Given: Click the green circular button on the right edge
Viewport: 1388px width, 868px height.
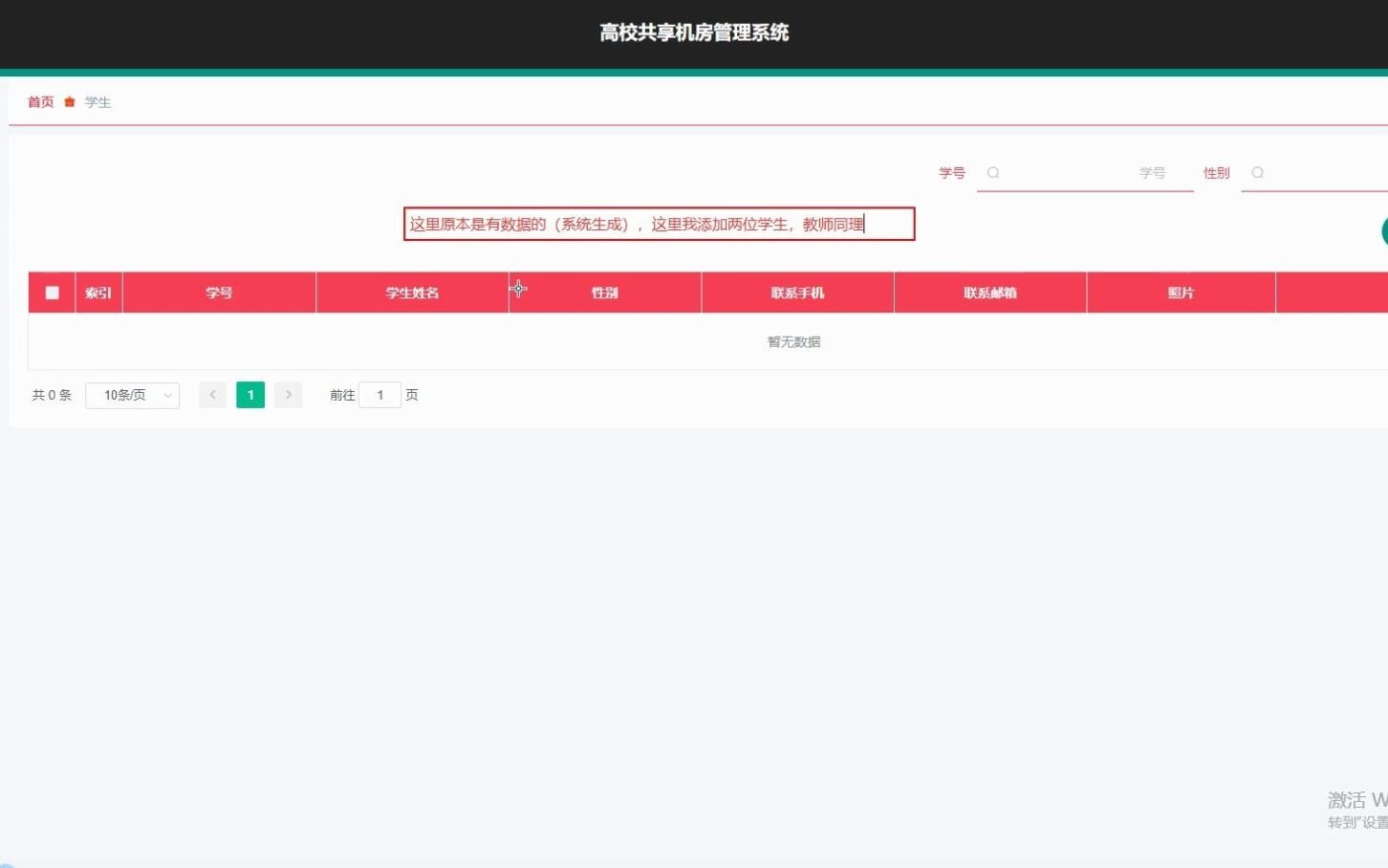Looking at the screenshot, I should pos(1385,231).
